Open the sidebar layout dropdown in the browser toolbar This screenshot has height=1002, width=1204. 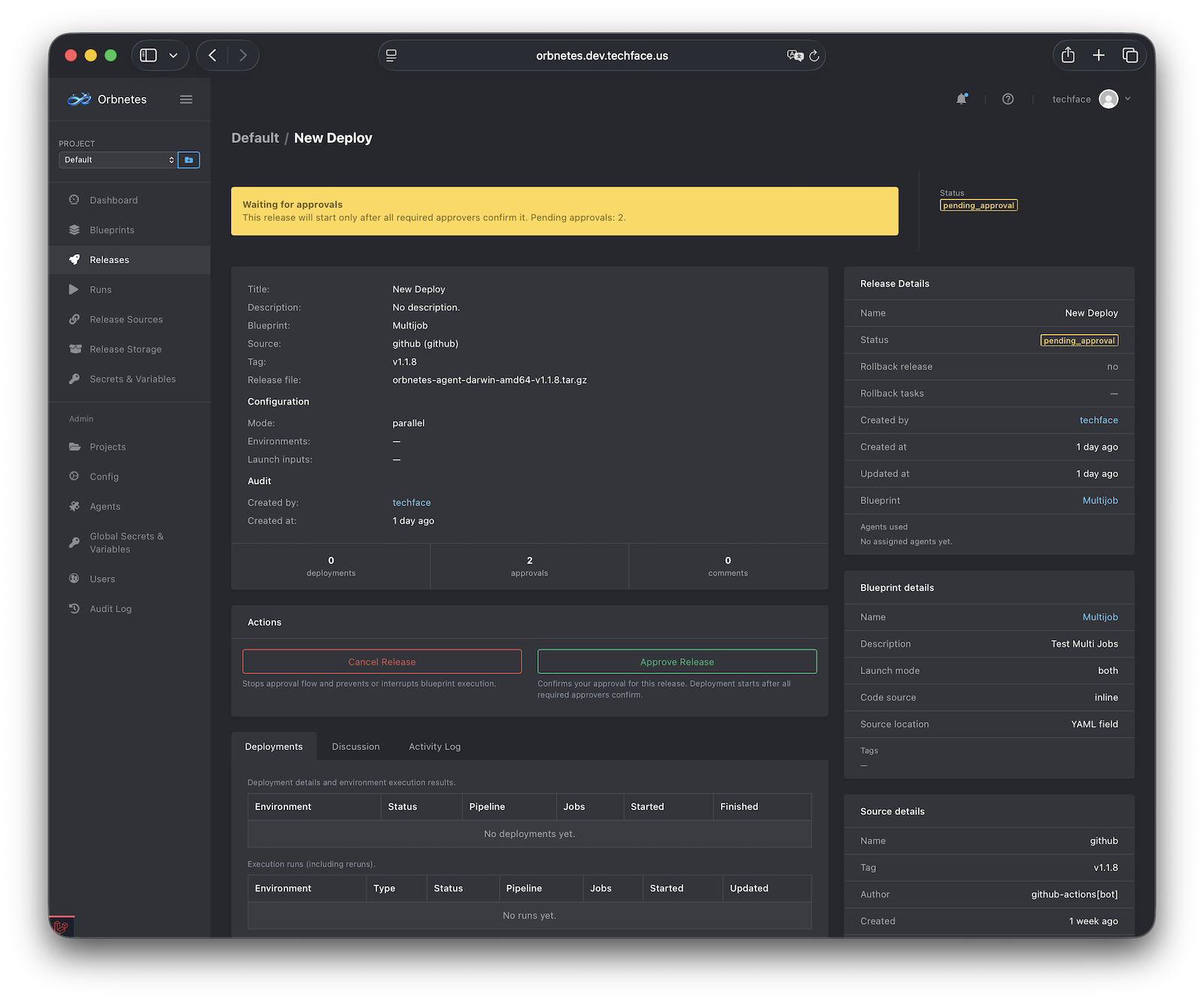pos(173,55)
